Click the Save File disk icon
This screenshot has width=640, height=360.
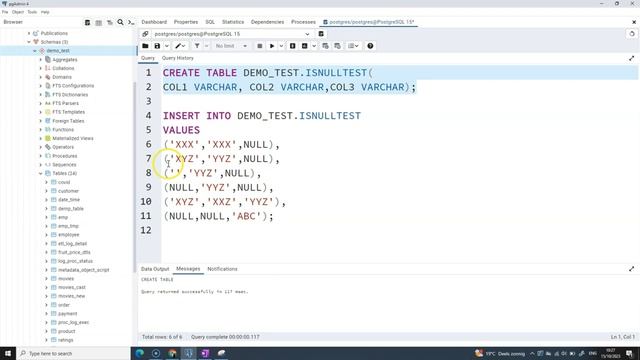(157, 46)
